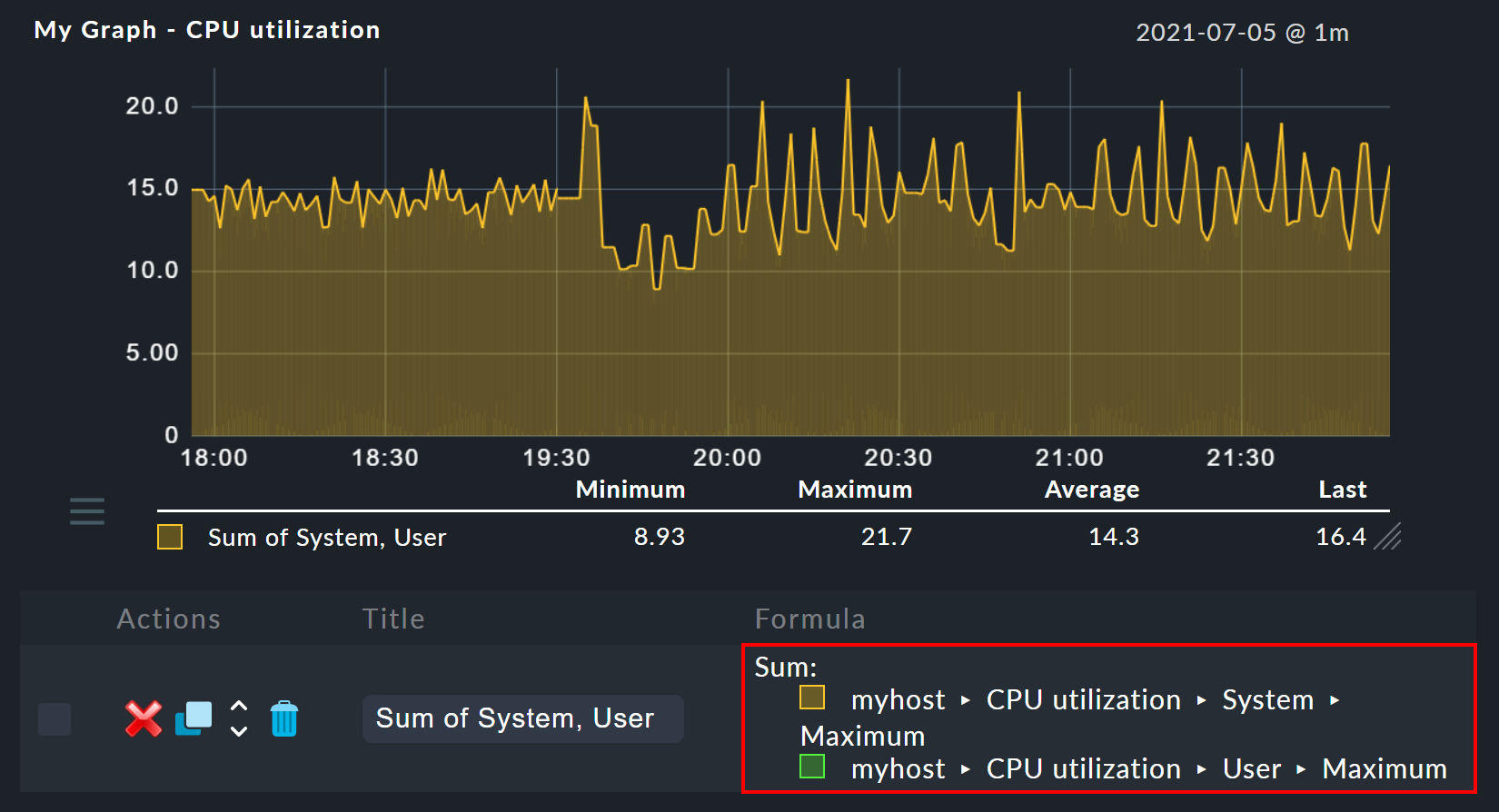Select the yellow swatch beside the System formula
1499x812 pixels.
811,698
